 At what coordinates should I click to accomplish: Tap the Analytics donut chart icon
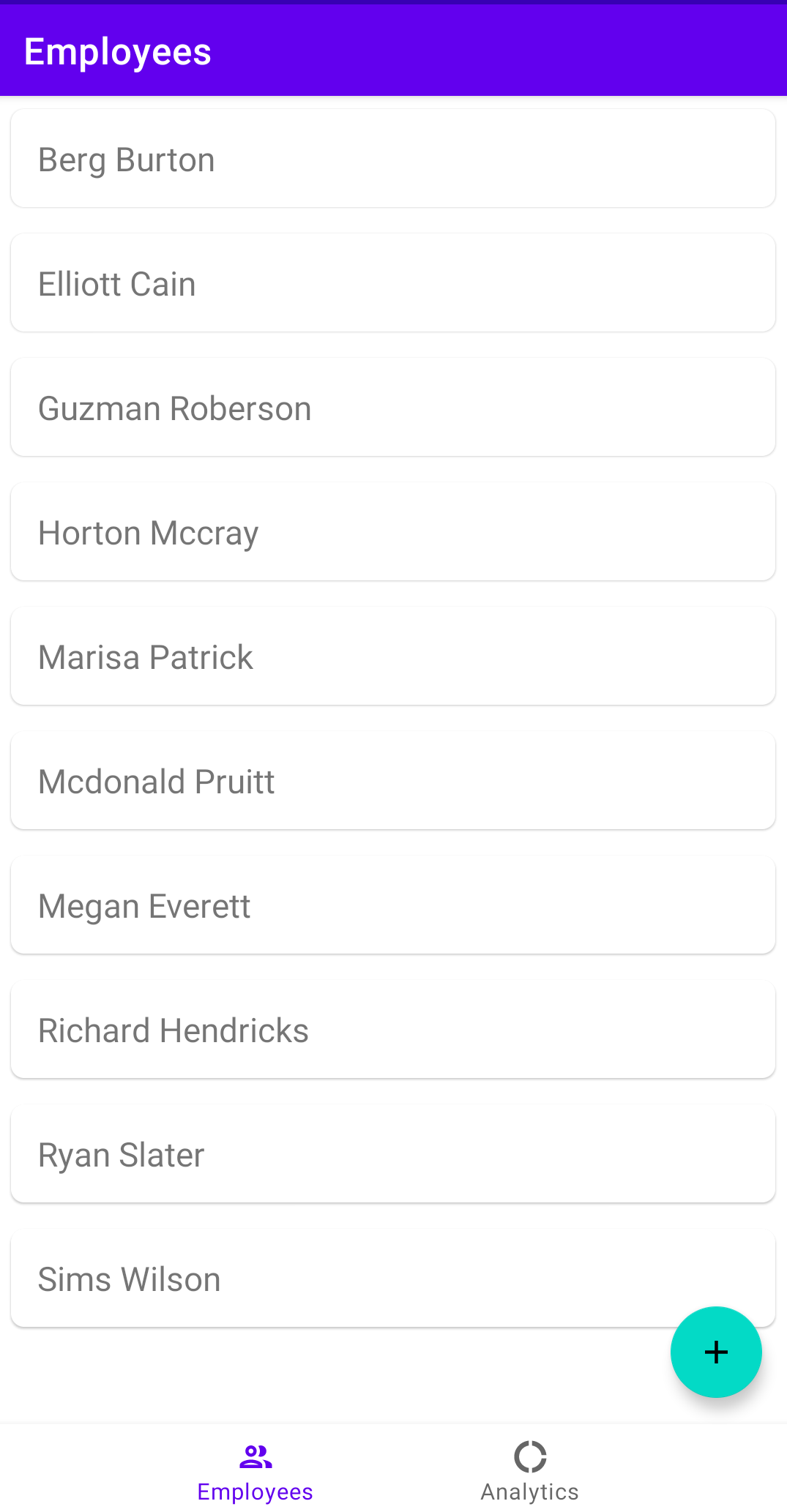pyautogui.click(x=530, y=1456)
